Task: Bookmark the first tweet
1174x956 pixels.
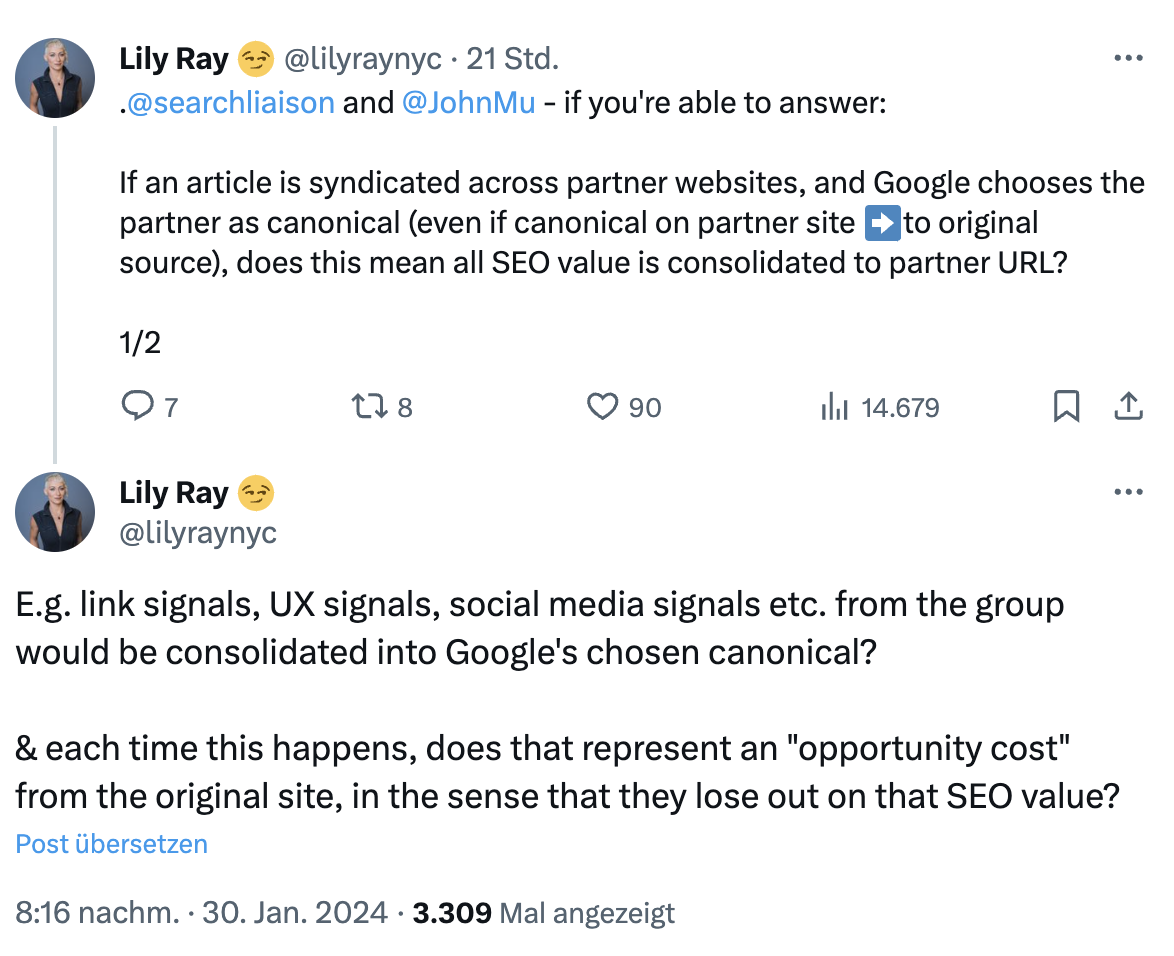Action: [x=1066, y=407]
